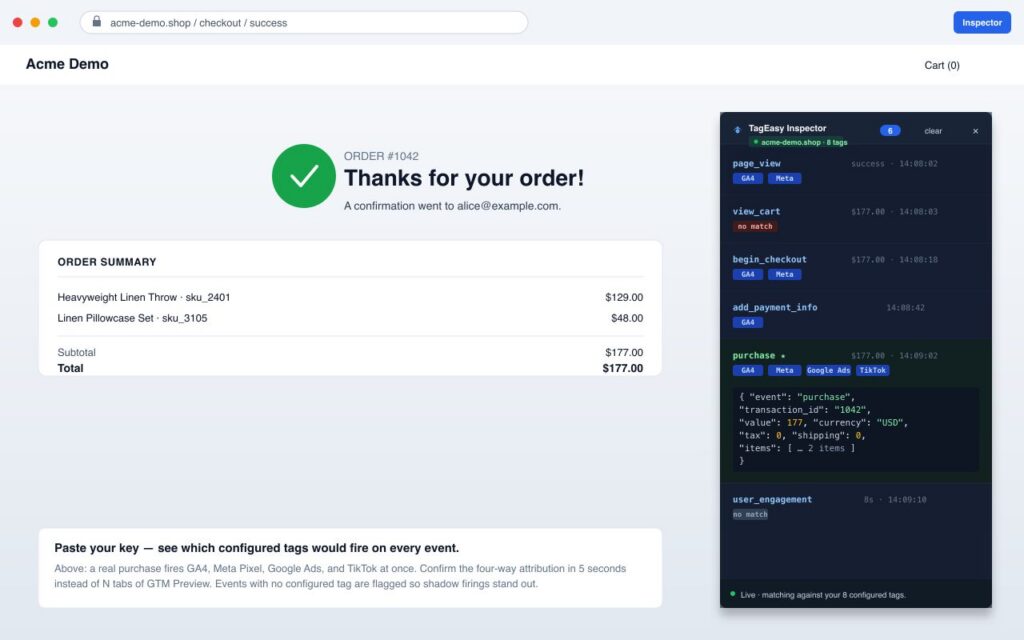Click the Meta tag under begin_checkout
The width and height of the screenshot is (1024, 640).
[784, 274]
